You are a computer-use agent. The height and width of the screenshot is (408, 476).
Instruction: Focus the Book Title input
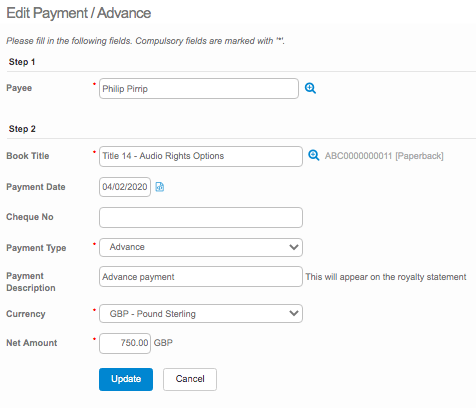(x=201, y=156)
